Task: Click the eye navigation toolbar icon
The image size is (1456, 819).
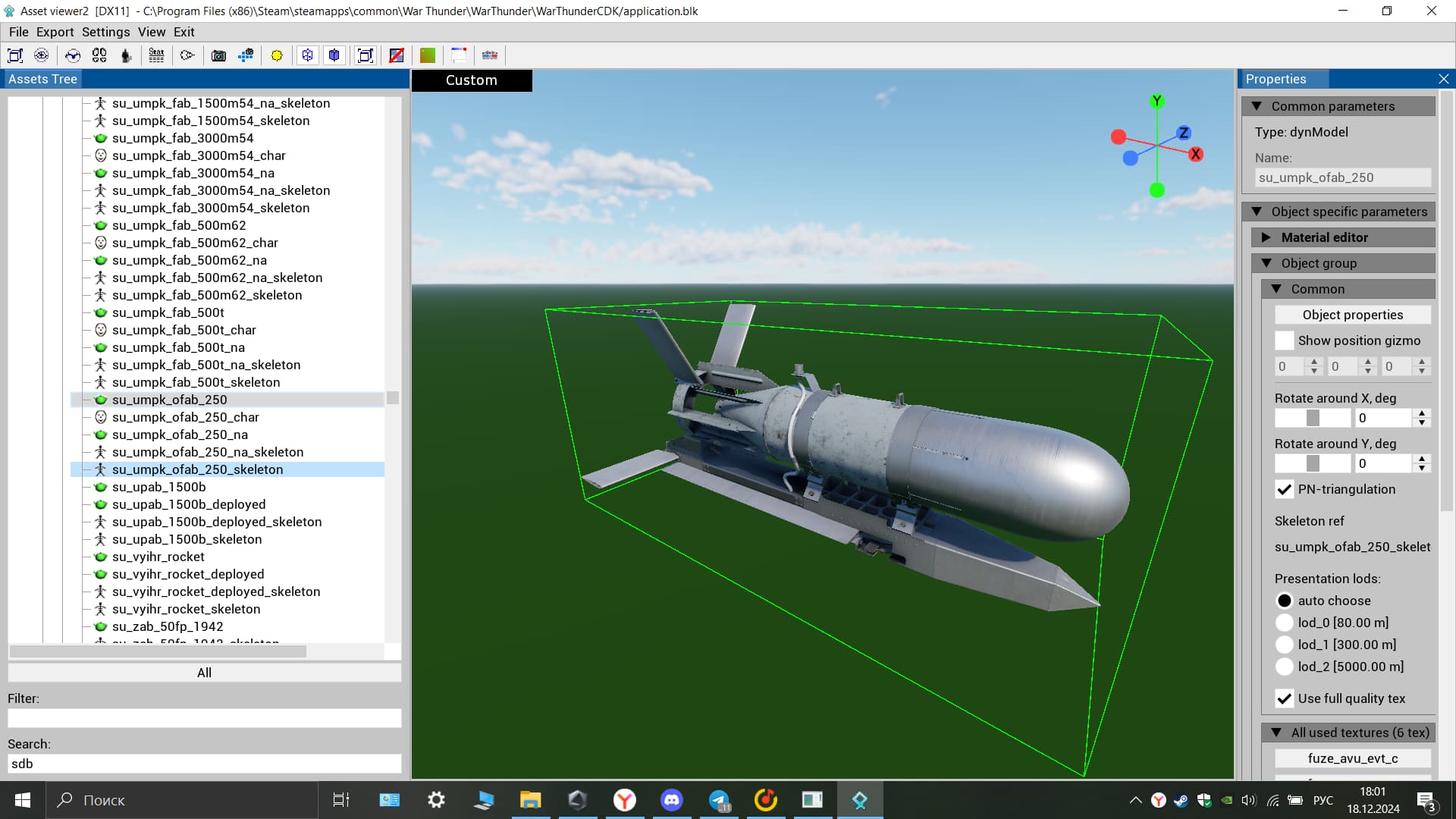Action: (42, 55)
